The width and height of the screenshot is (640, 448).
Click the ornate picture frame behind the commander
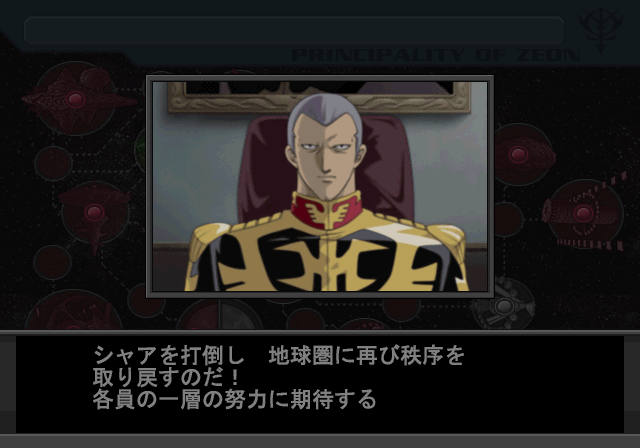(x=319, y=97)
